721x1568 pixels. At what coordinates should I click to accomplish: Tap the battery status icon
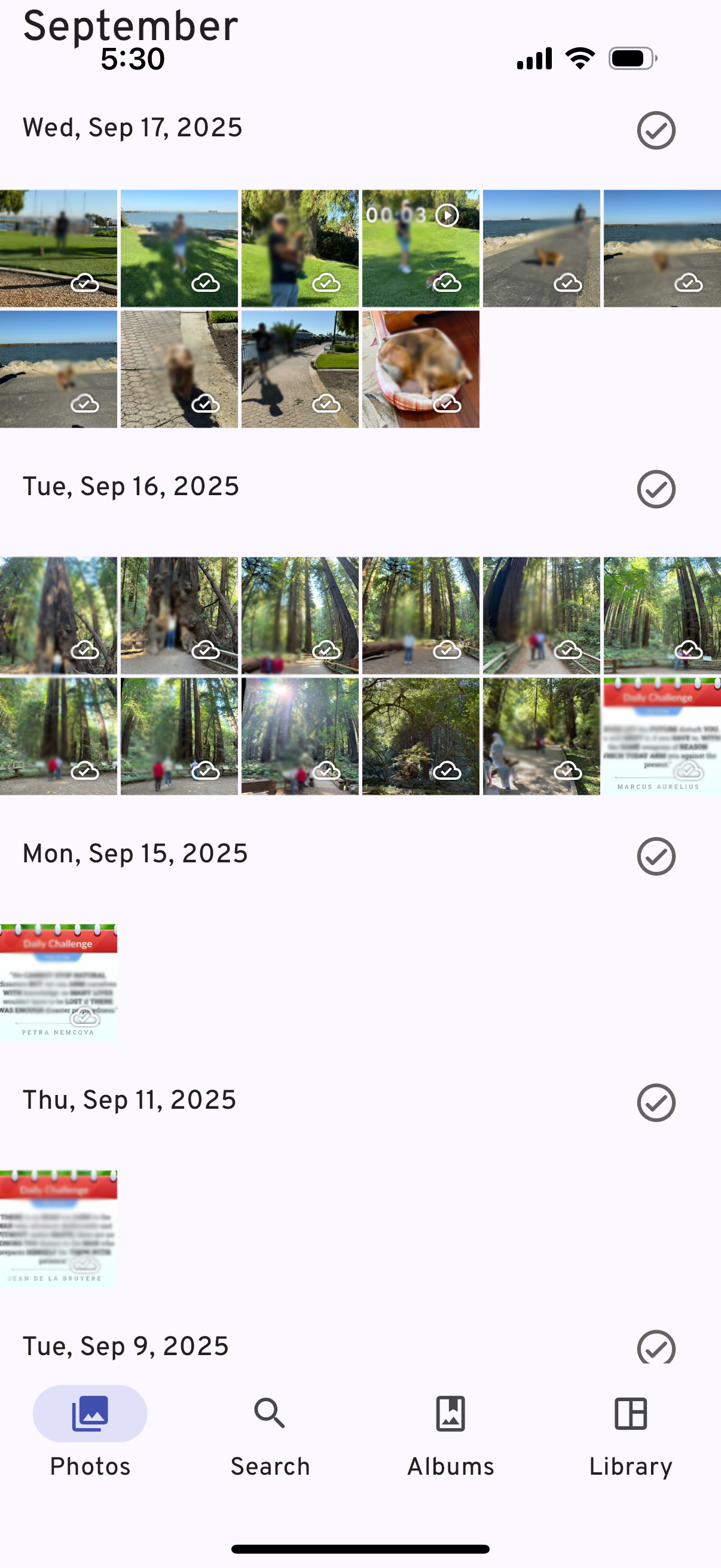coord(633,59)
